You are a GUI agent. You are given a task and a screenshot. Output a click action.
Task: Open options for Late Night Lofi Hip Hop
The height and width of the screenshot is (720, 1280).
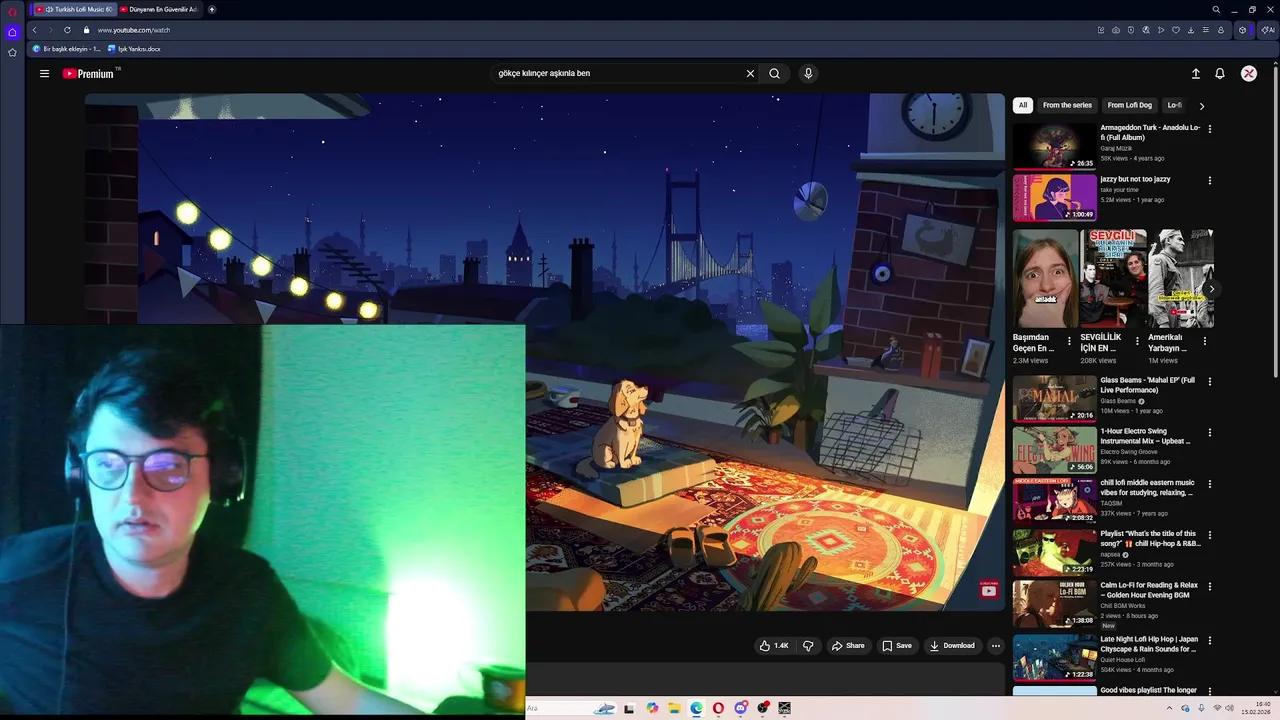[x=1210, y=640]
